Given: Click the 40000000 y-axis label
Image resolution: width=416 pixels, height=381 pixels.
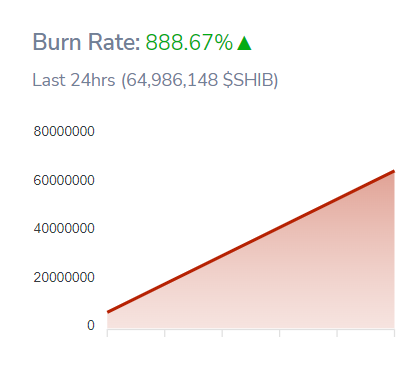Looking at the screenshot, I should point(64,229).
